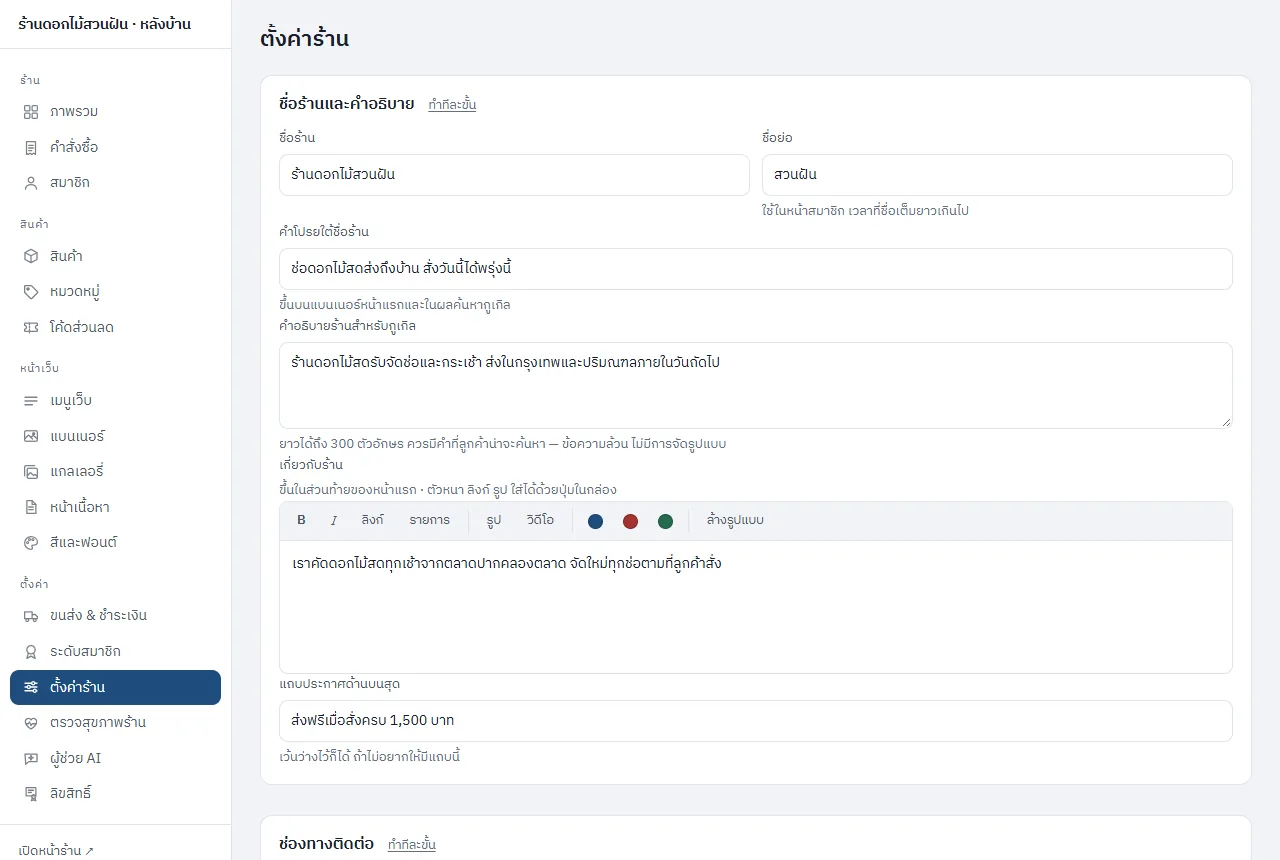Open the โค้ดส่วนลด ticket icon

[31, 327]
